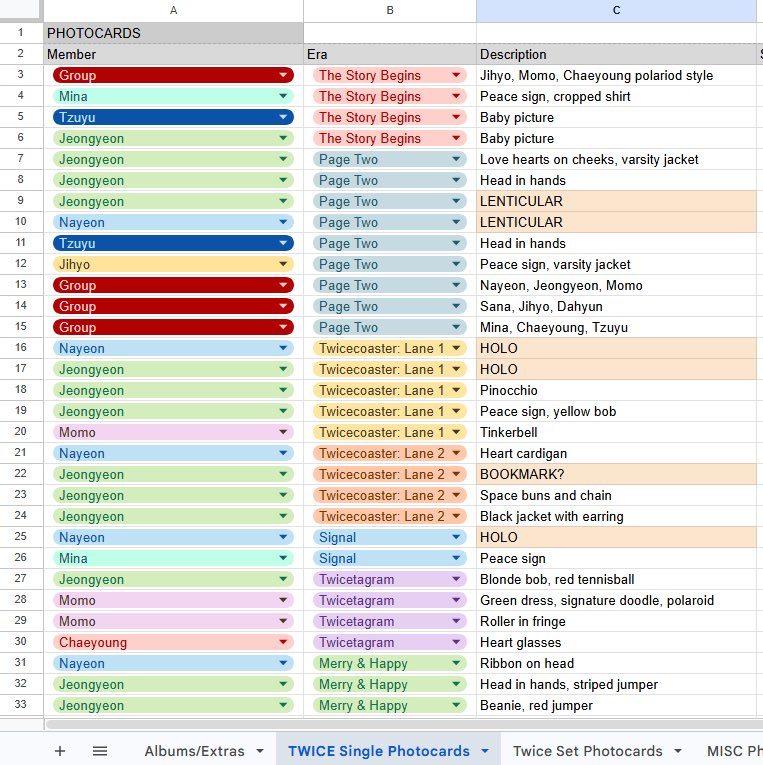Select row 1 header number
This screenshot has width=763, height=765.
(20, 33)
